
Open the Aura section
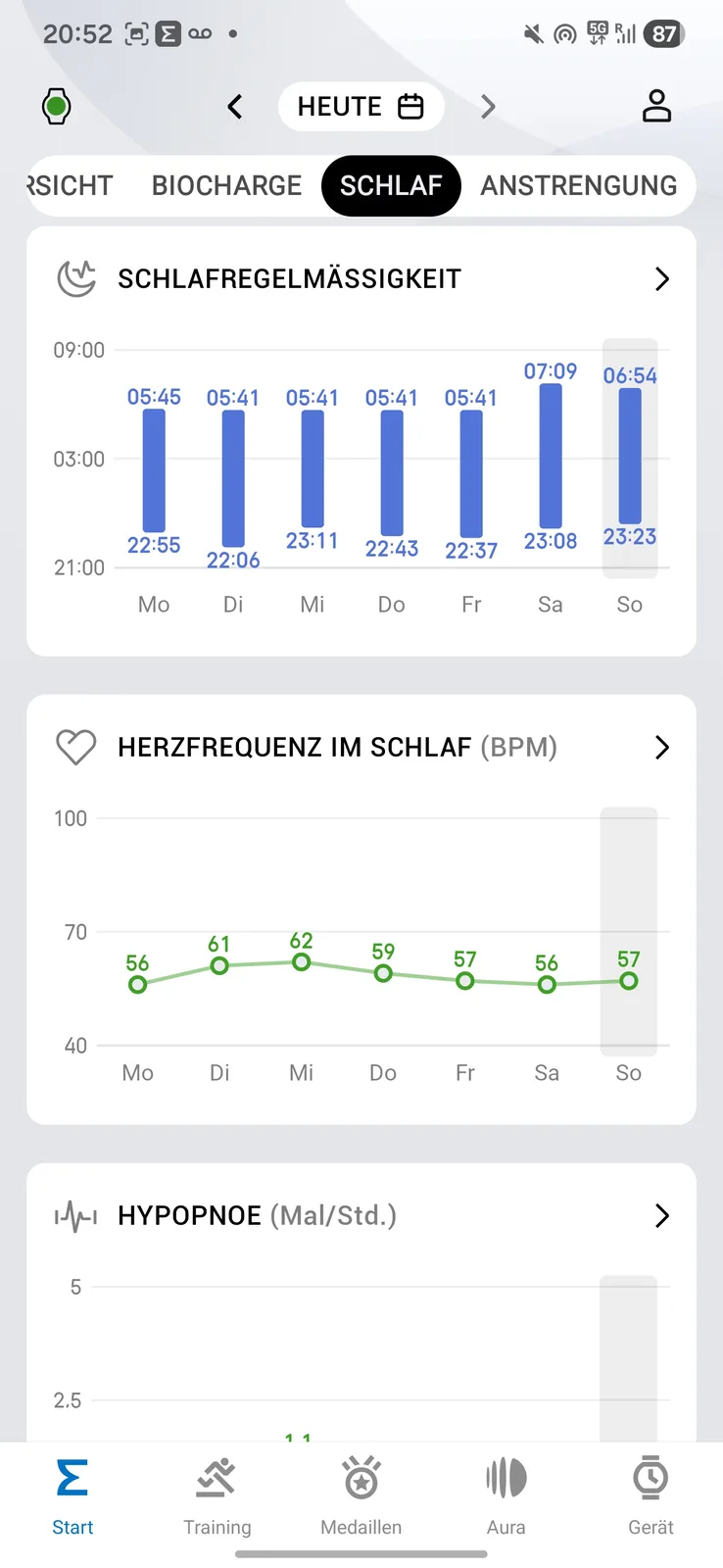tap(506, 1496)
